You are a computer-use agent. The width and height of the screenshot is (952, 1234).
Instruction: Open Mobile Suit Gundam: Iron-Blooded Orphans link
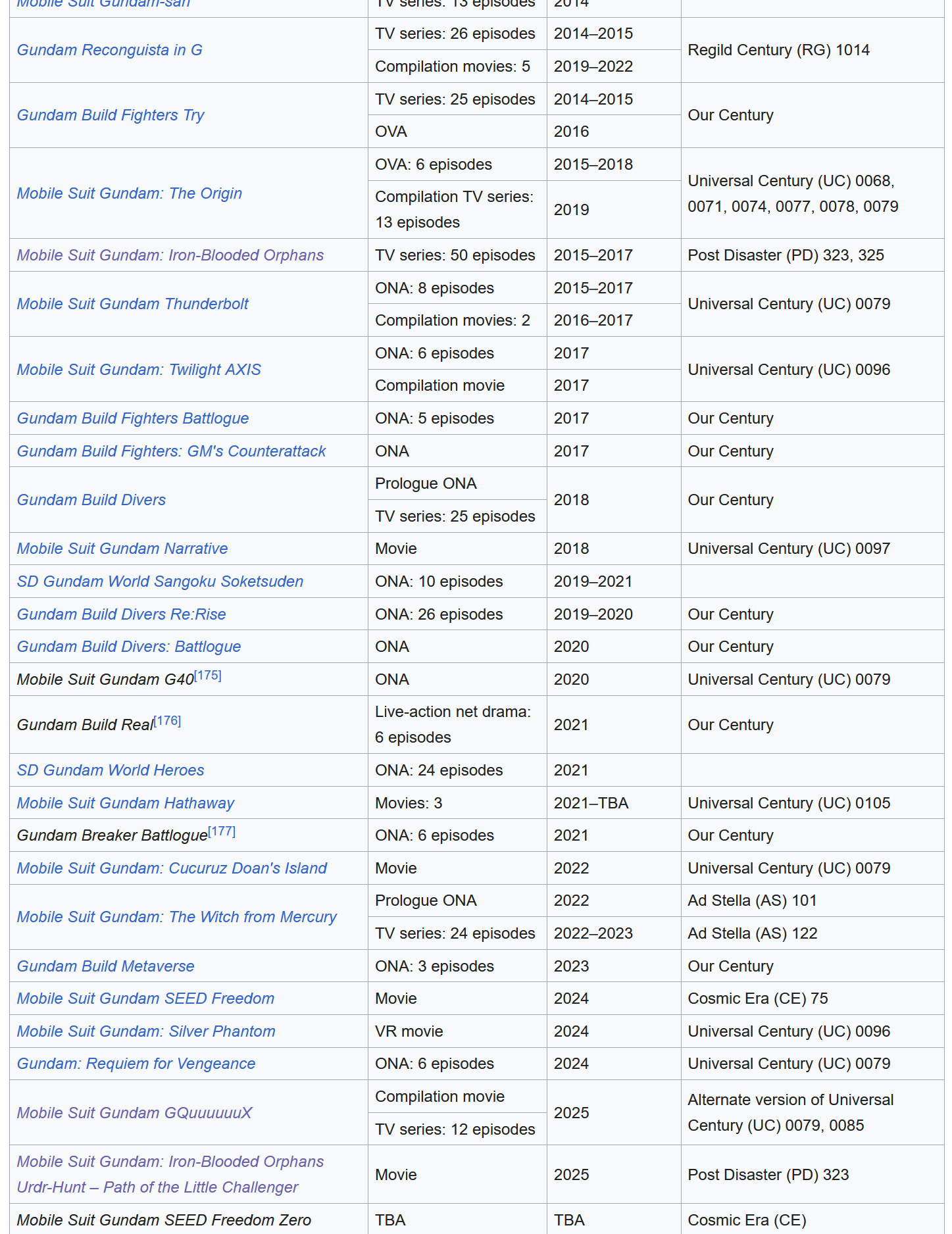point(170,255)
